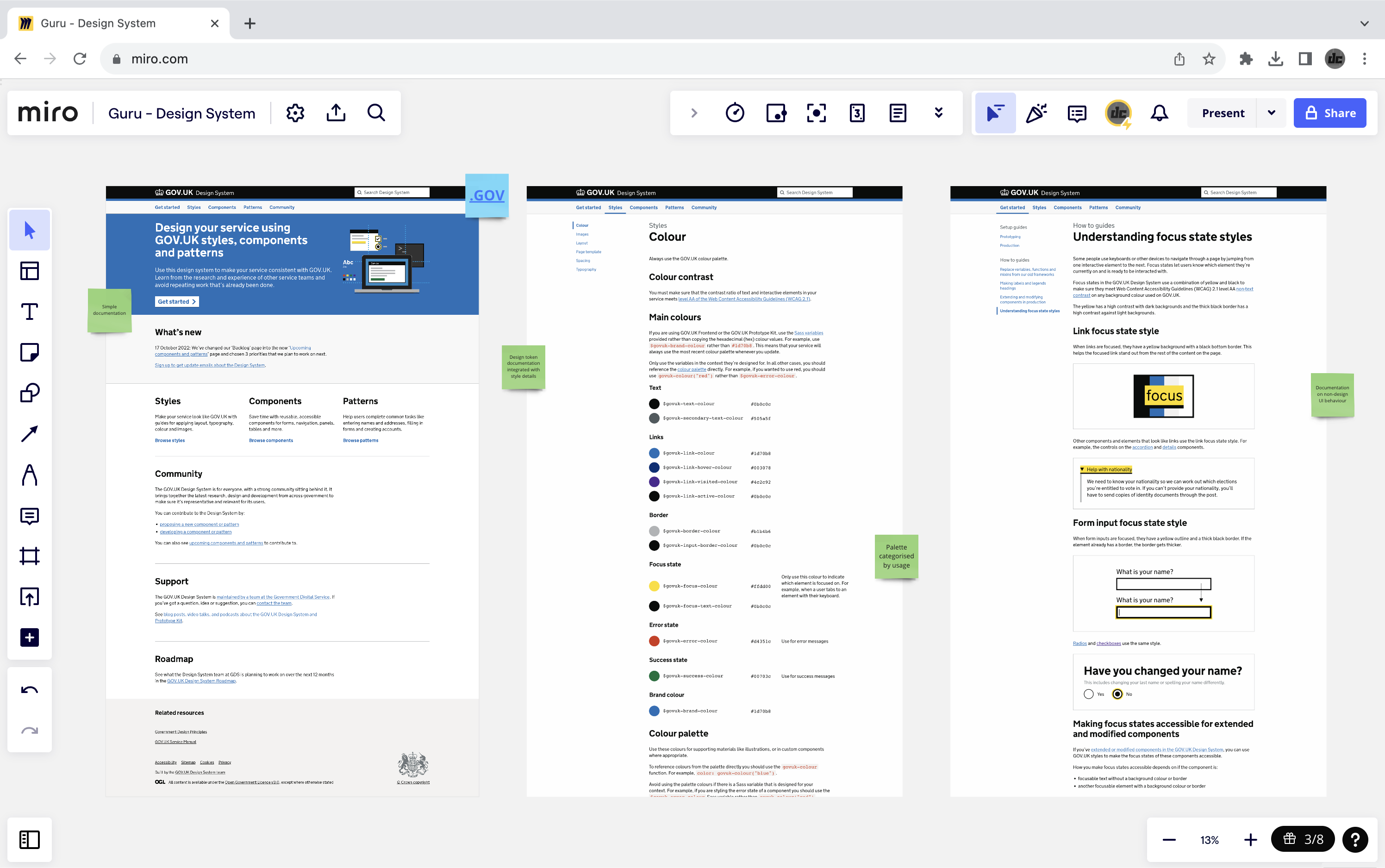Image resolution: width=1385 pixels, height=868 pixels.
Task: Start the Timer tool
Action: coord(735,113)
